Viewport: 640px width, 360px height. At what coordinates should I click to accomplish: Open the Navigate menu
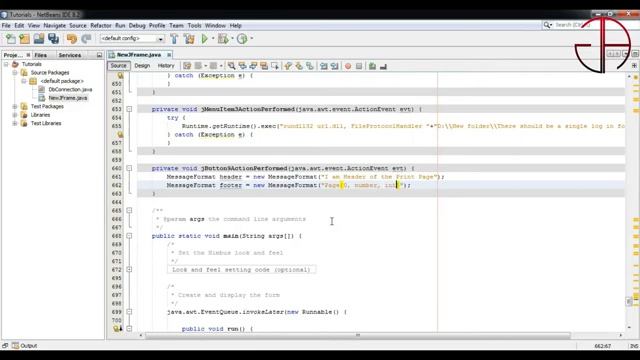tap(54, 25)
